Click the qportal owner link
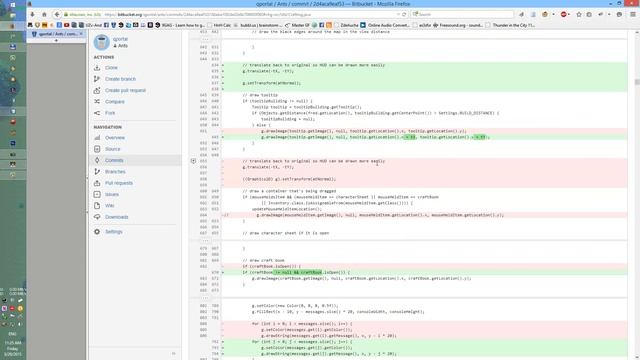The width and height of the screenshot is (640, 360). pyautogui.click(x=120, y=39)
